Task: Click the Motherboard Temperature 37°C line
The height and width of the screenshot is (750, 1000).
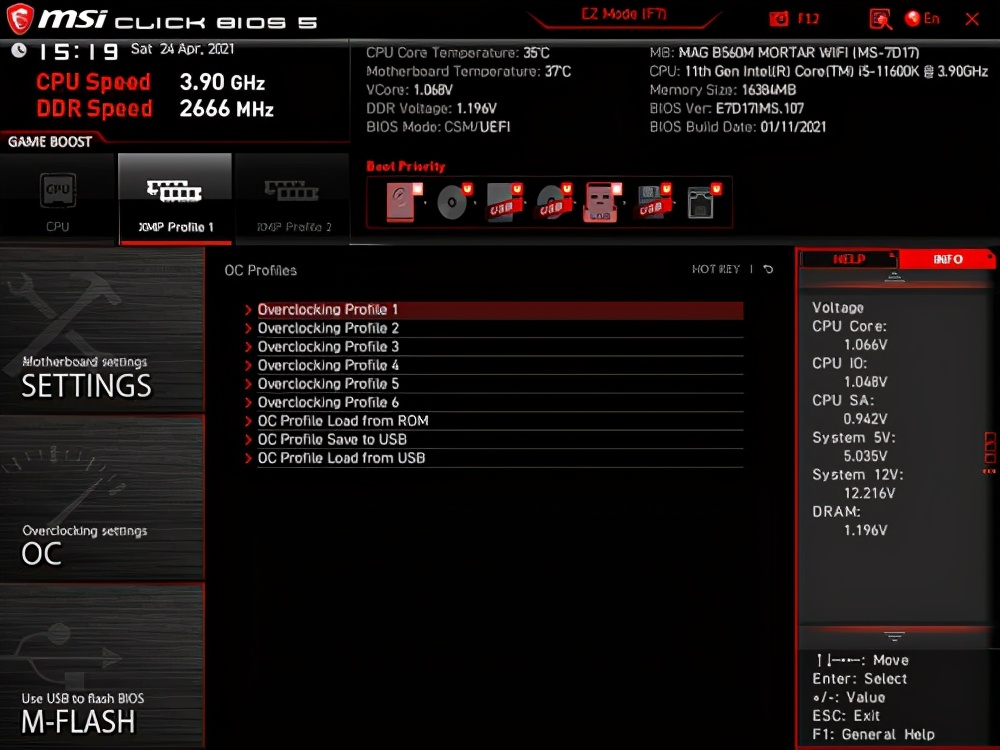Action: pyautogui.click(x=469, y=71)
